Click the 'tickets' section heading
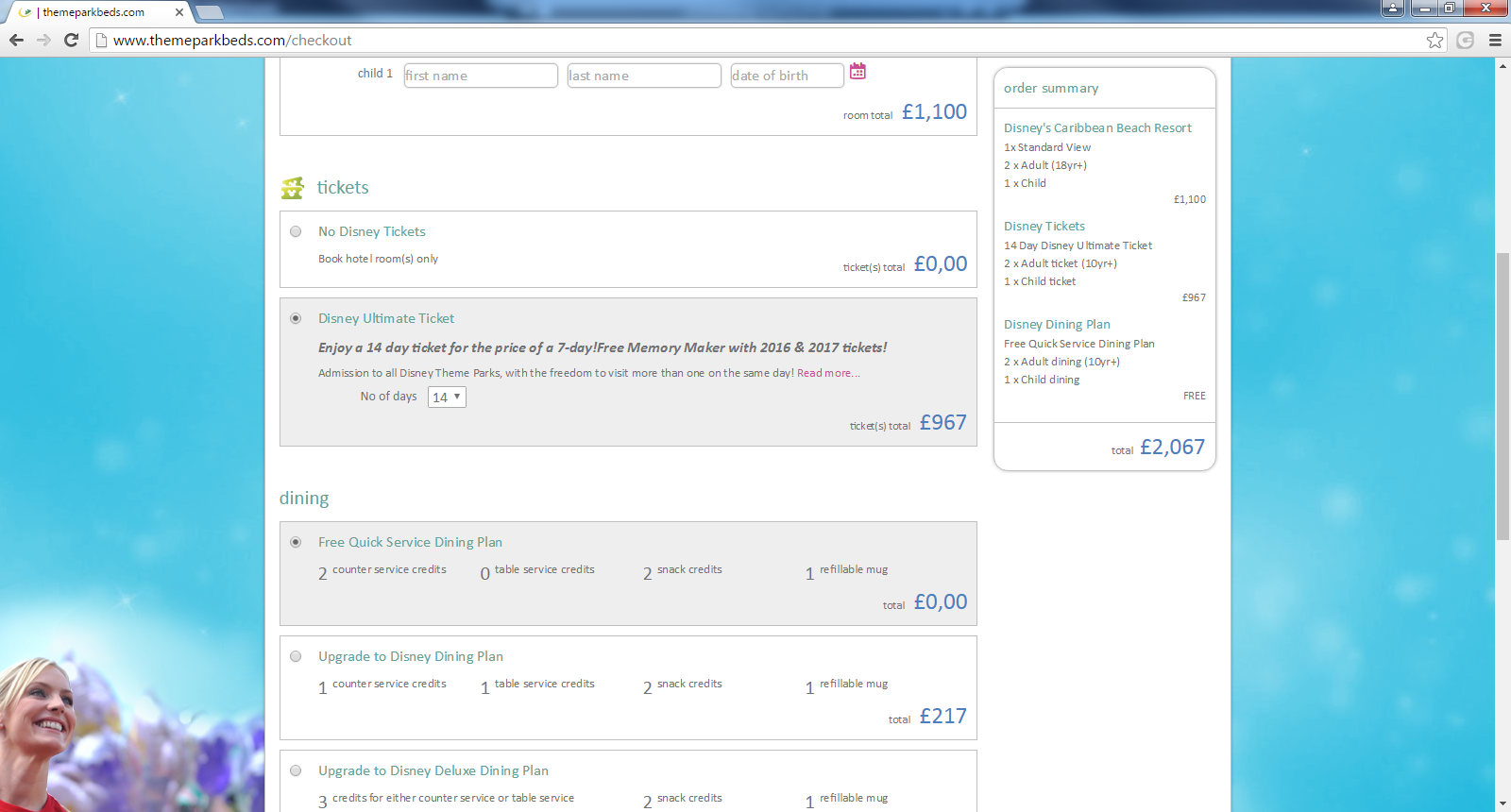 point(343,188)
